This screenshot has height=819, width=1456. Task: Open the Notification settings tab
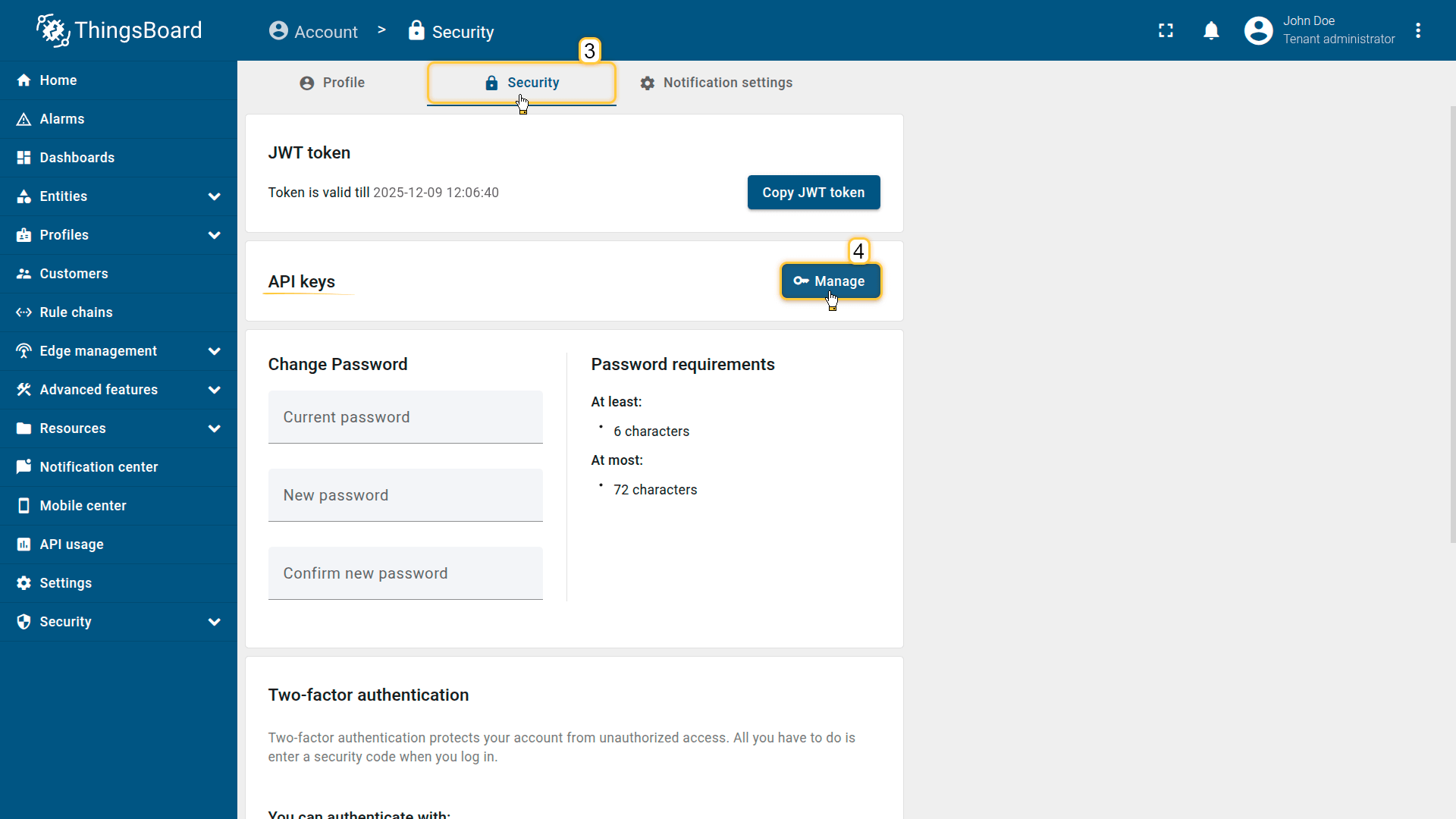point(716,83)
